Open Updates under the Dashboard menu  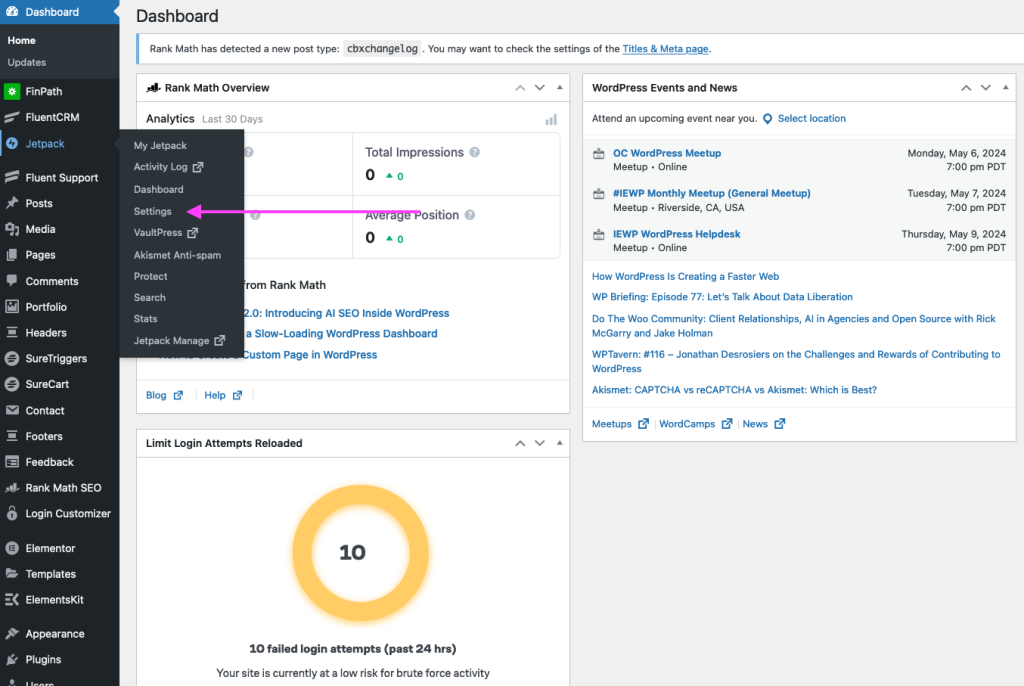(27, 62)
